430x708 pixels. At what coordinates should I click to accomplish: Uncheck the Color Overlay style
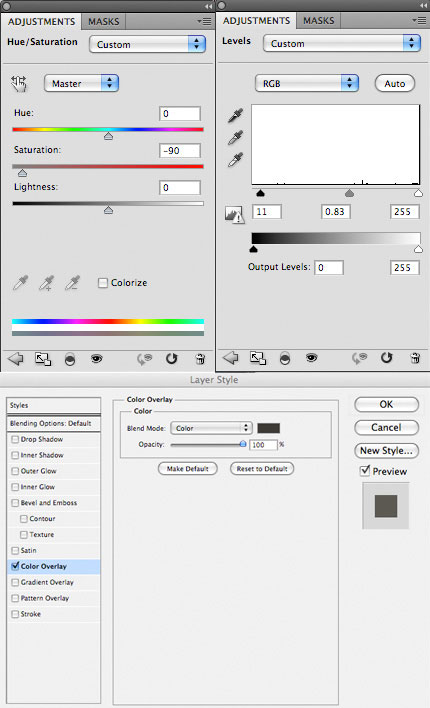tap(15, 566)
